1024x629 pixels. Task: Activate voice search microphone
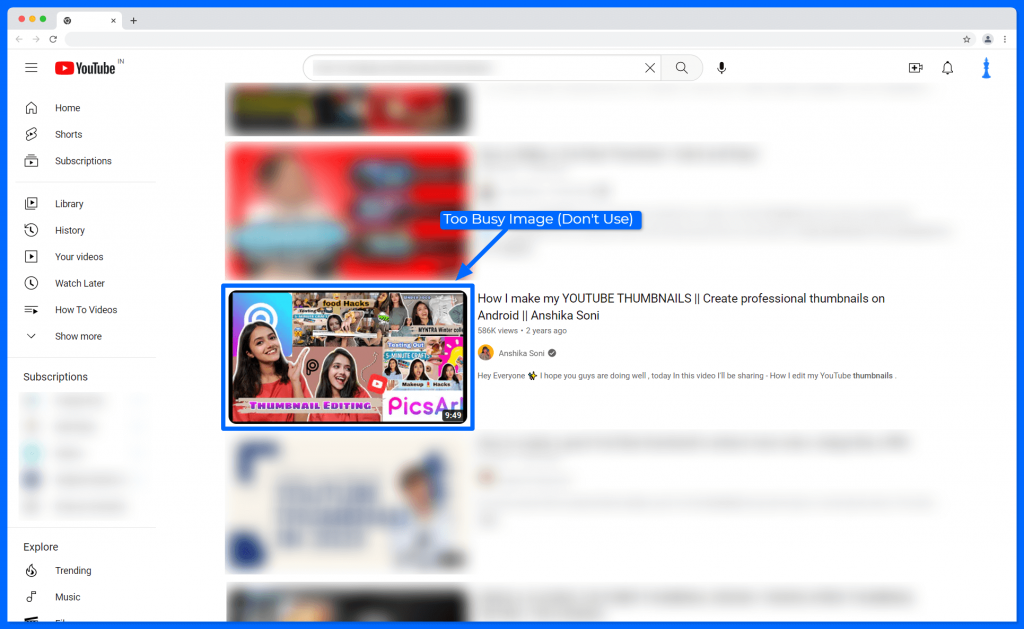click(x=721, y=68)
